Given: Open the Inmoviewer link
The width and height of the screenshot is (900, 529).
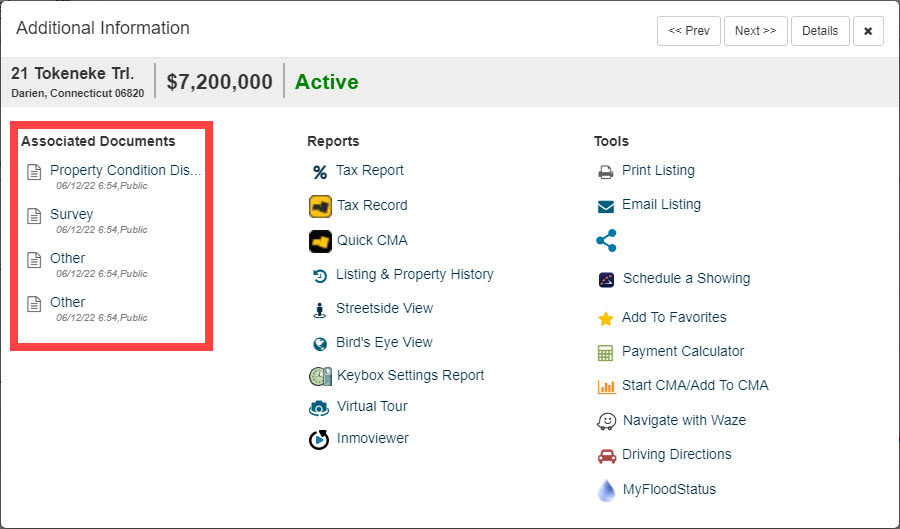Looking at the screenshot, I should pyautogui.click(x=373, y=438).
